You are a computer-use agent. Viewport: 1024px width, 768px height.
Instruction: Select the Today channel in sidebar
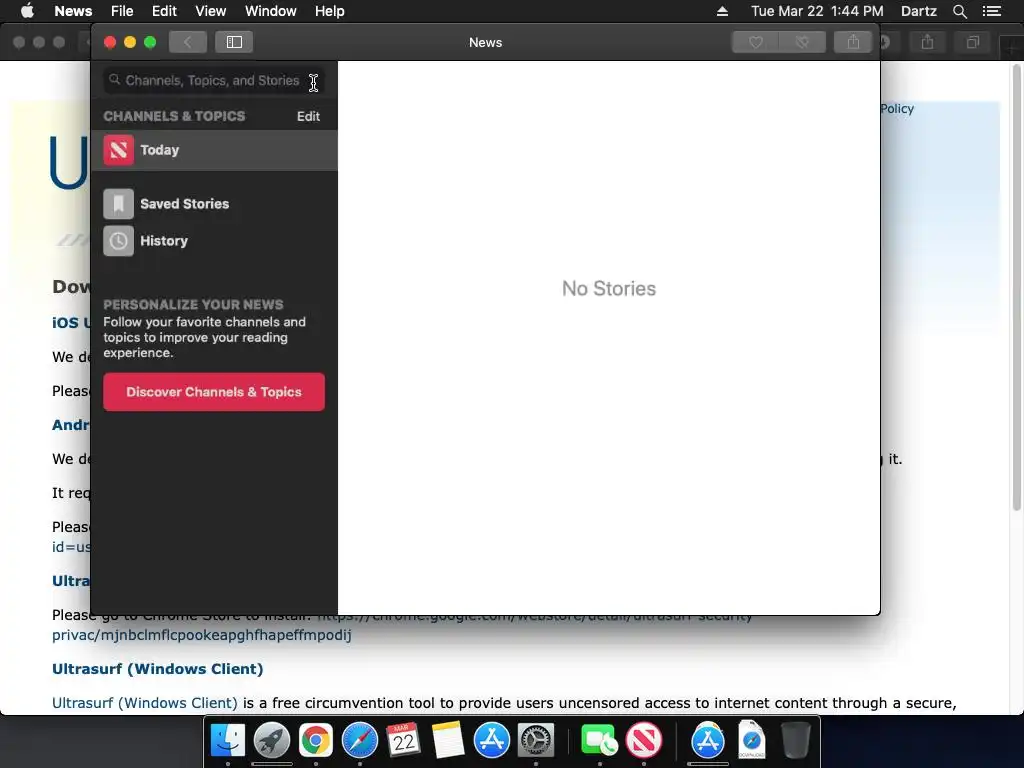[214, 150]
